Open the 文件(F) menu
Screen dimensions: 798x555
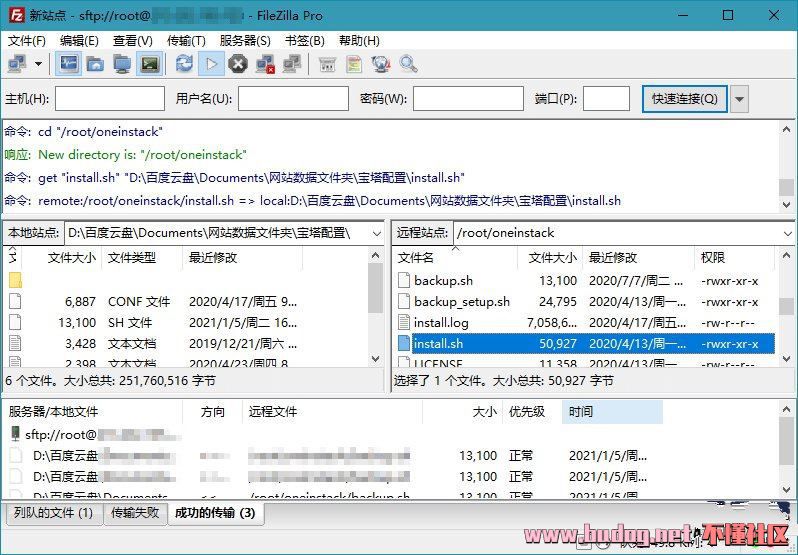(x=26, y=41)
